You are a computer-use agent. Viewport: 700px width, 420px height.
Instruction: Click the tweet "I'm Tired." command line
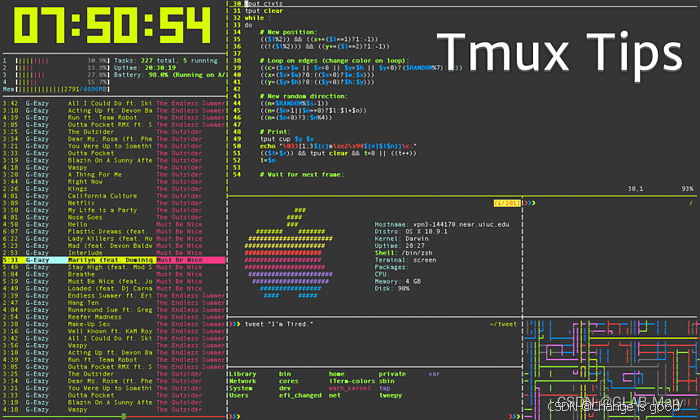point(279,324)
